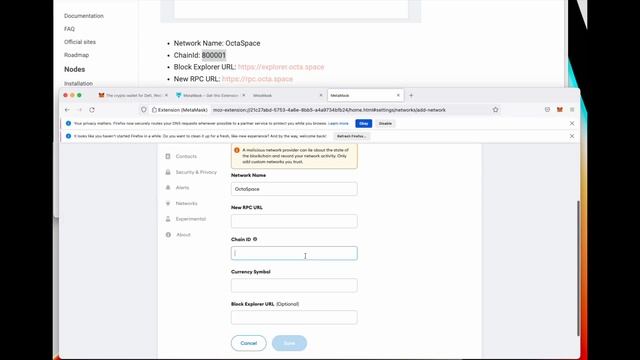This screenshot has height=360, width=640.
Task: Open the Pocket icon in the Firefox toolbar
Action: pos(547,109)
